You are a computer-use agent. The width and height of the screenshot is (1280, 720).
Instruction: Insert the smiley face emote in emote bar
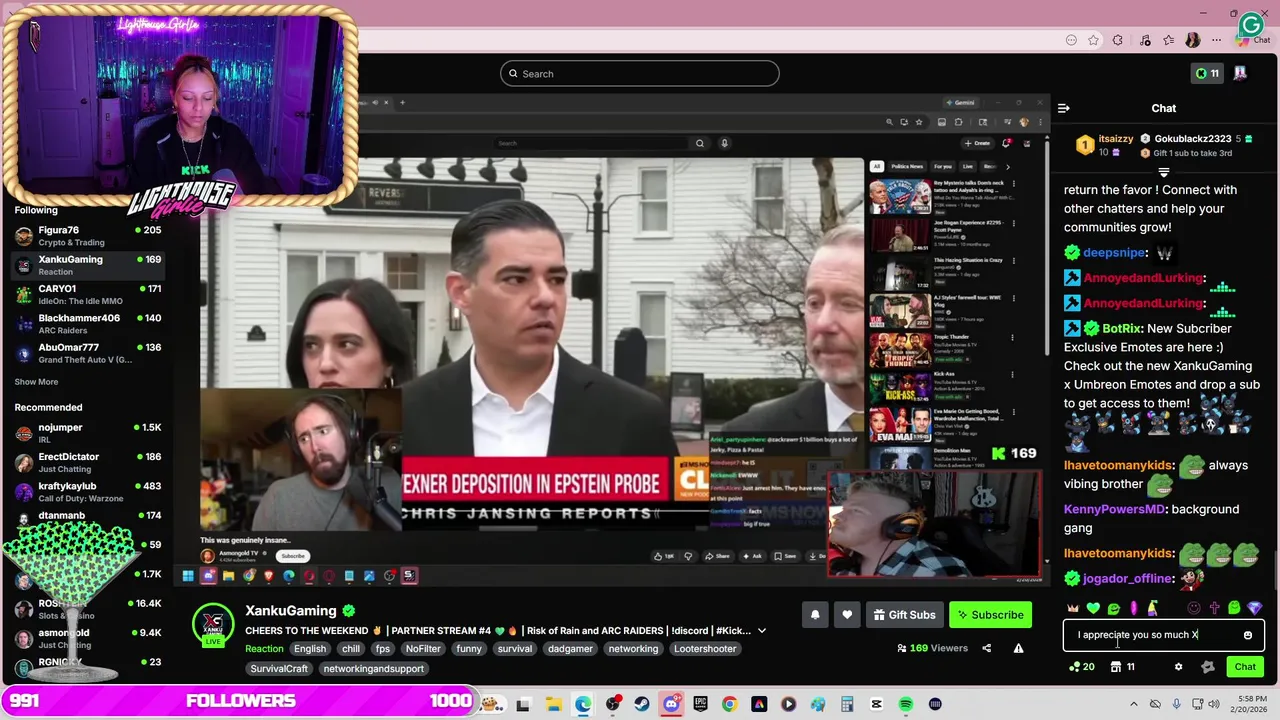pyautogui.click(x=1194, y=608)
